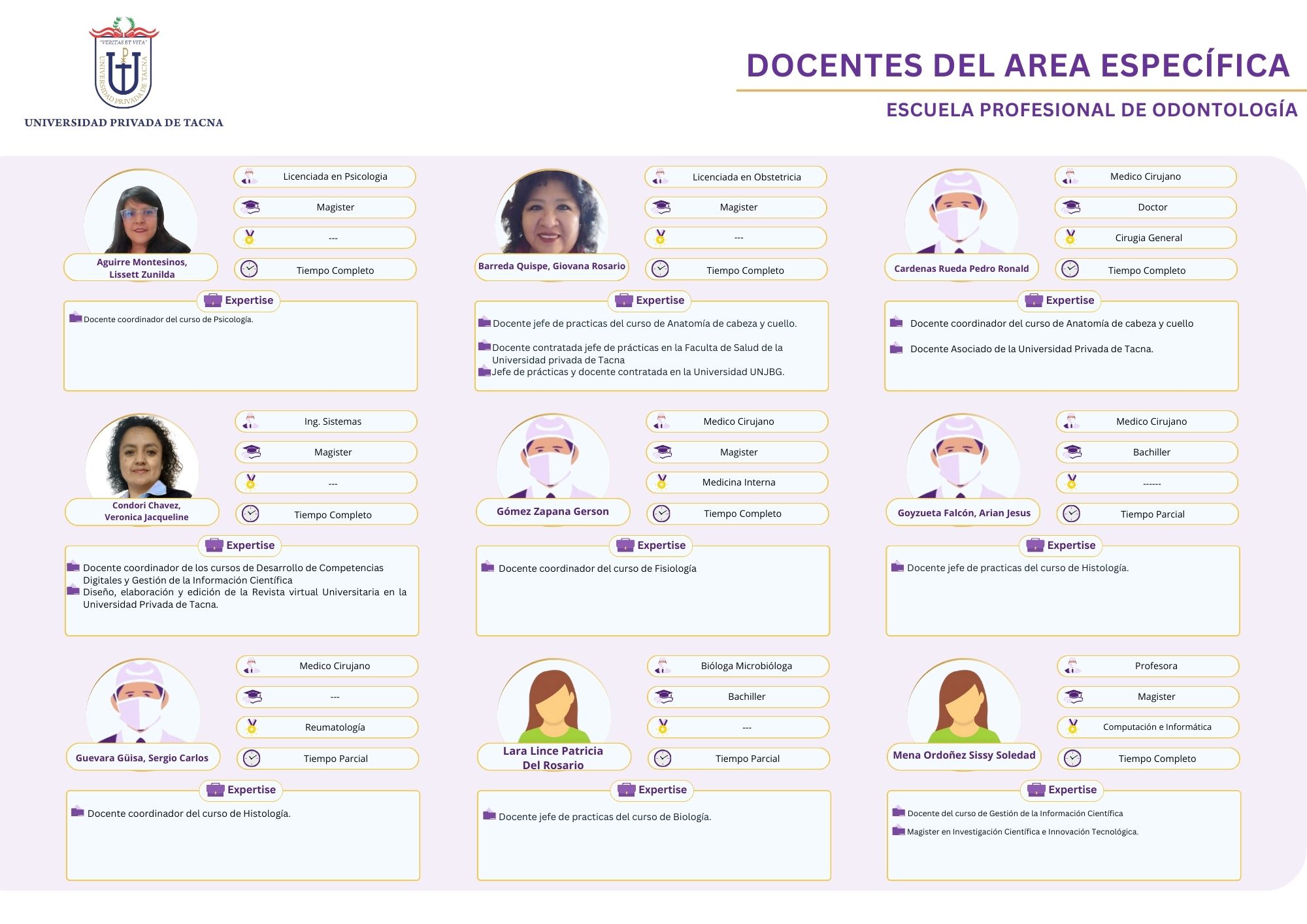Click the Reumatología specialty field
1307x924 pixels.
327,727
